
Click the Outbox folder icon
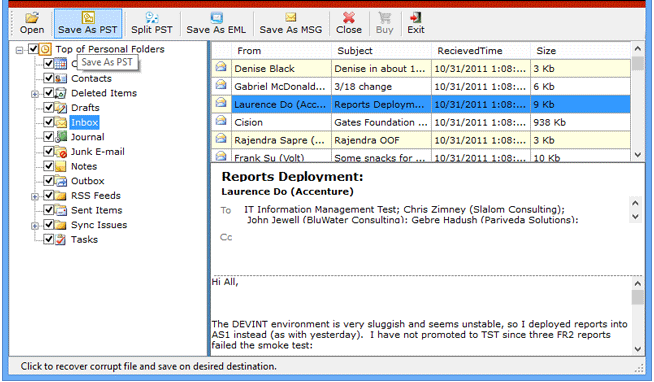60,181
